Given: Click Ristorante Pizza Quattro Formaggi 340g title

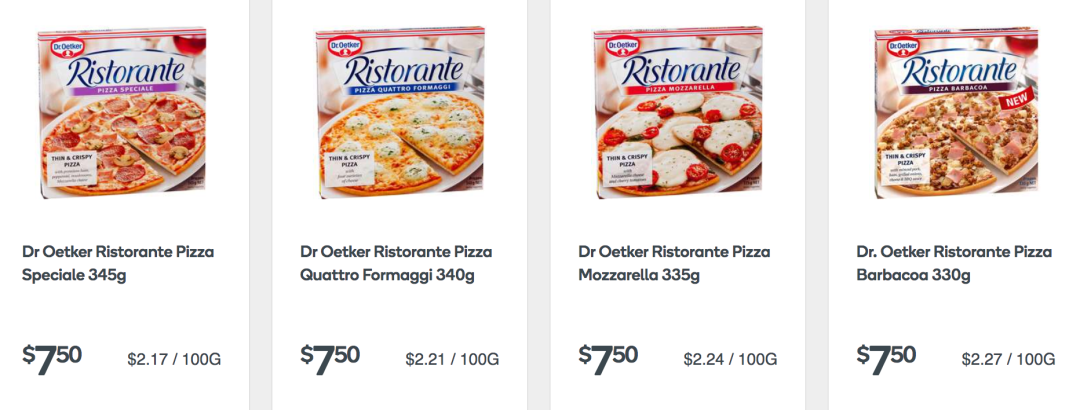Looking at the screenshot, I should pyautogui.click(x=396, y=264).
